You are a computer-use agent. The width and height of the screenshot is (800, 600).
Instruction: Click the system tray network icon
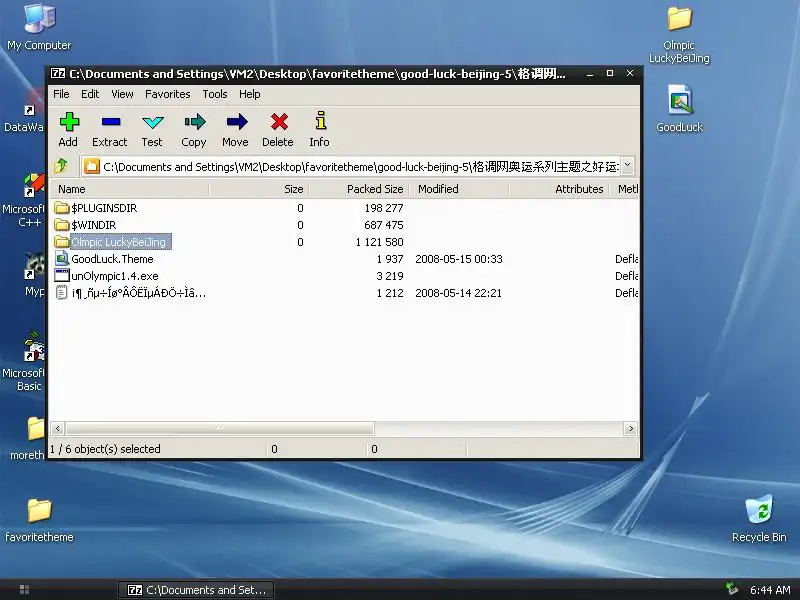coord(732,589)
